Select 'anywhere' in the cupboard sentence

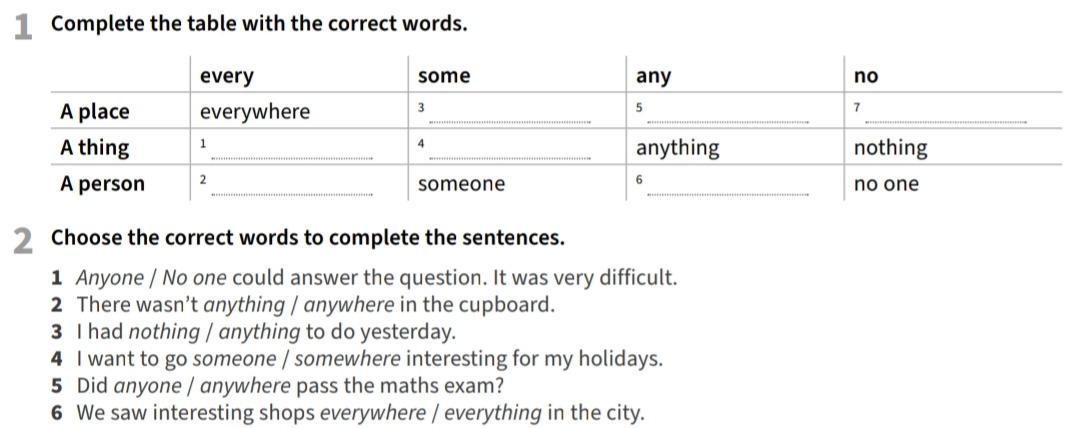(349, 305)
